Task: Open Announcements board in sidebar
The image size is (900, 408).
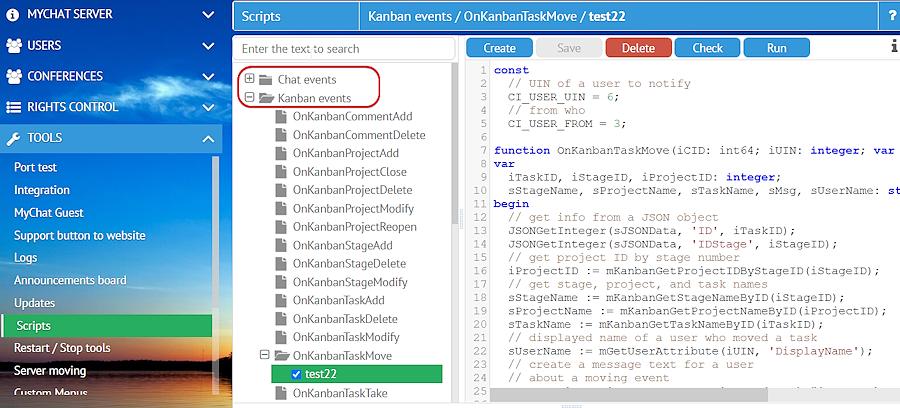Action: pyautogui.click(x=70, y=280)
